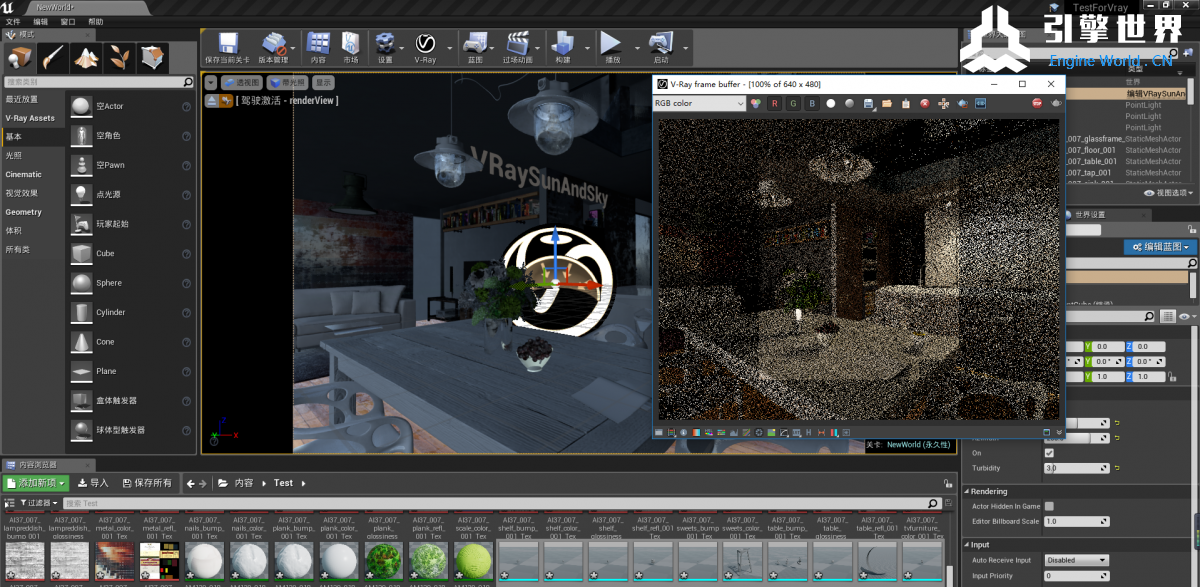Toggle the red channel R button
Screen dimensions: 1200x587
(x=774, y=103)
